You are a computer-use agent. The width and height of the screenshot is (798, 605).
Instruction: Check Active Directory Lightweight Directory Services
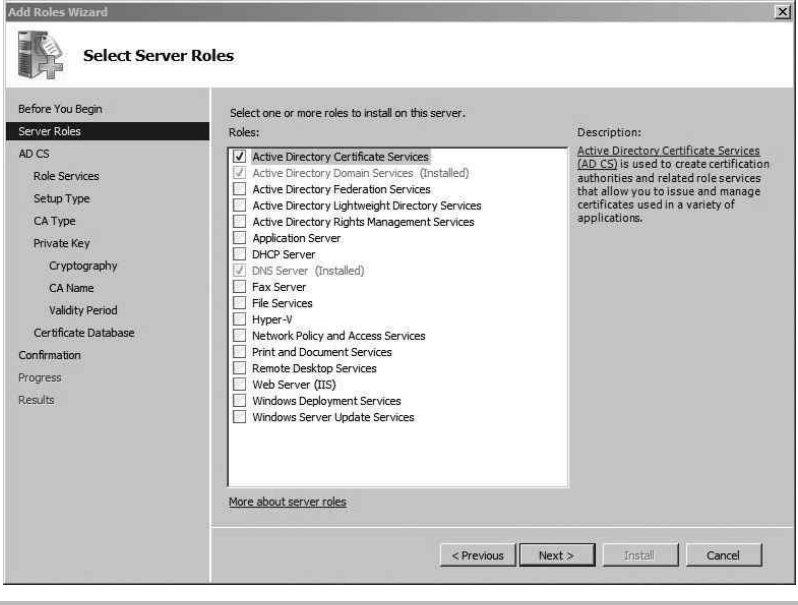[239, 205]
